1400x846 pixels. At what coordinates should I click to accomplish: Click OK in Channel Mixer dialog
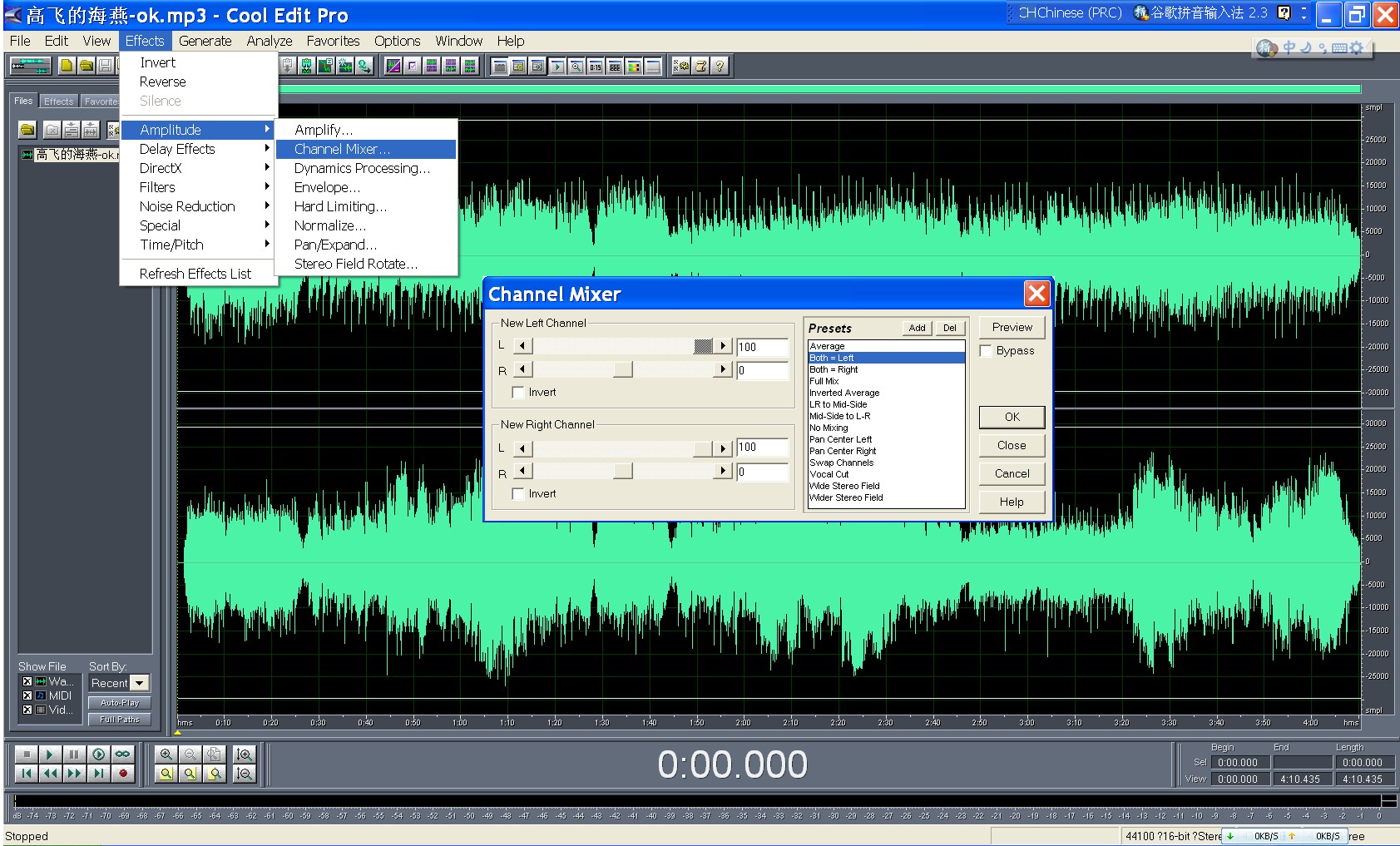point(1012,418)
